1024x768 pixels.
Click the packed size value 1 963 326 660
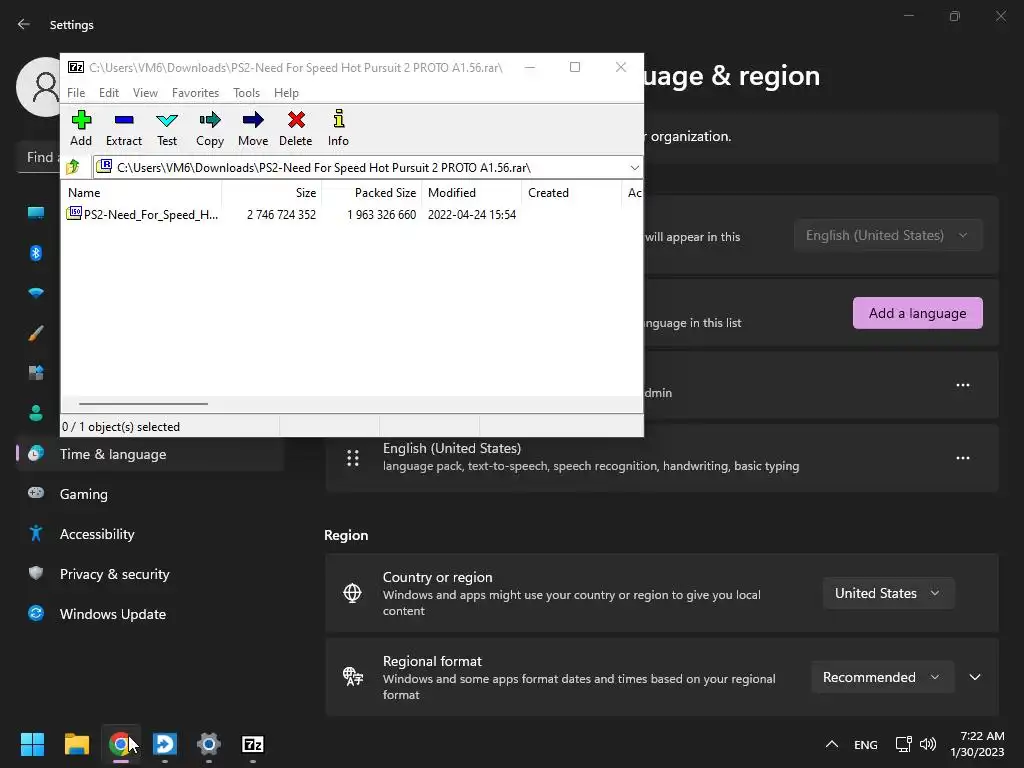pos(381,214)
